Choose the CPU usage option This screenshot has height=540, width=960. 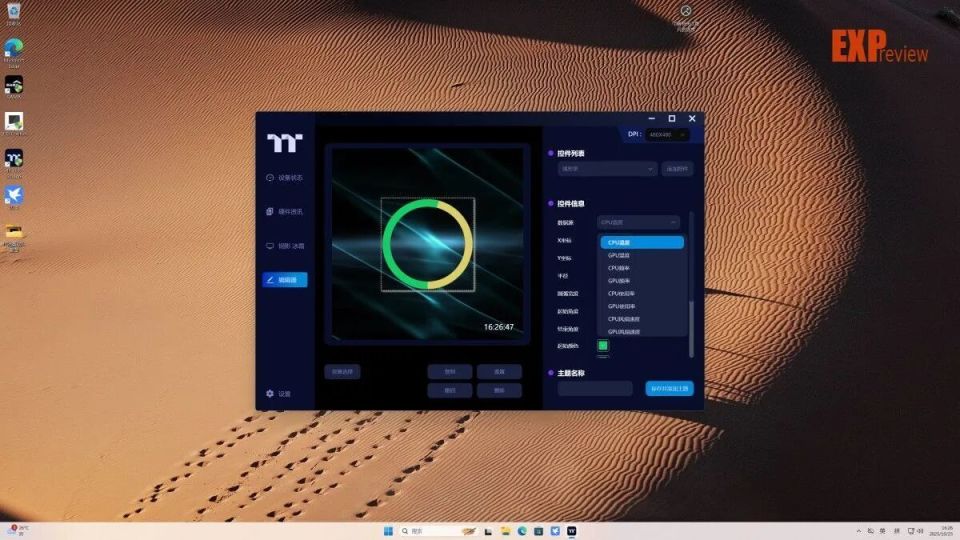pos(642,294)
